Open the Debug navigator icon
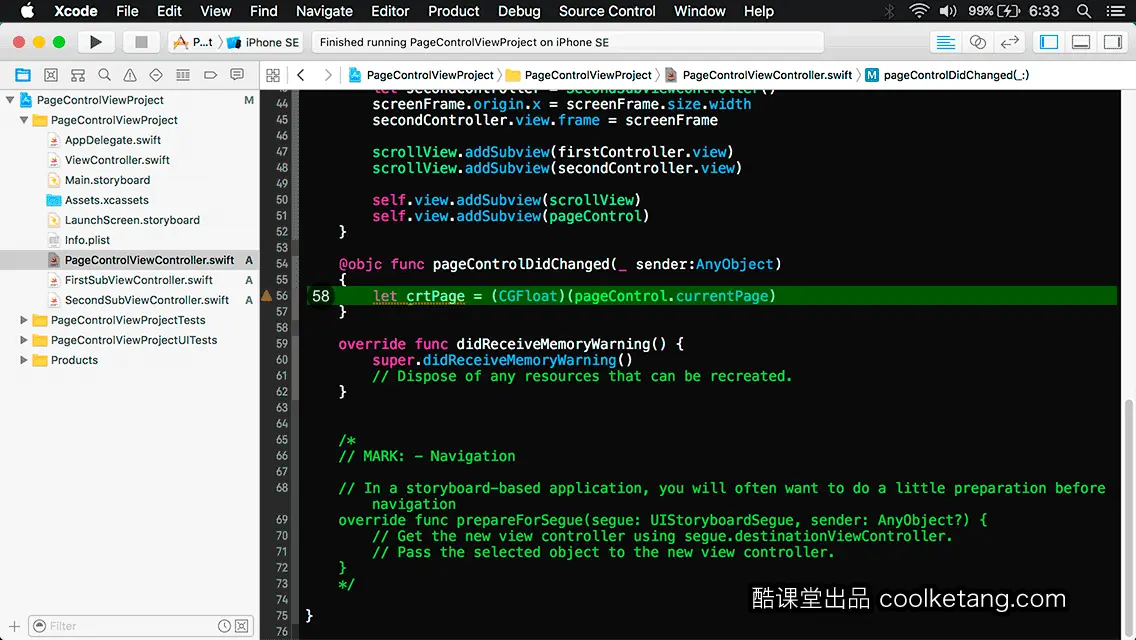The height and width of the screenshot is (640, 1136). click(183, 75)
